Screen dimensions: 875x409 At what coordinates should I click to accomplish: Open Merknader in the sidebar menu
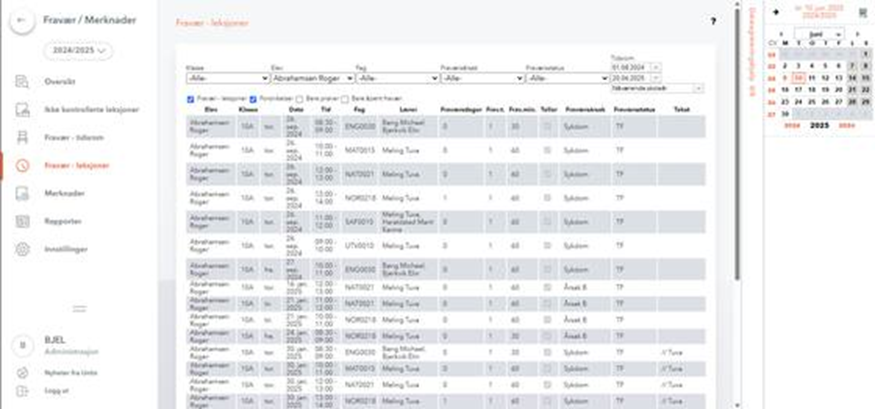tap(64, 193)
